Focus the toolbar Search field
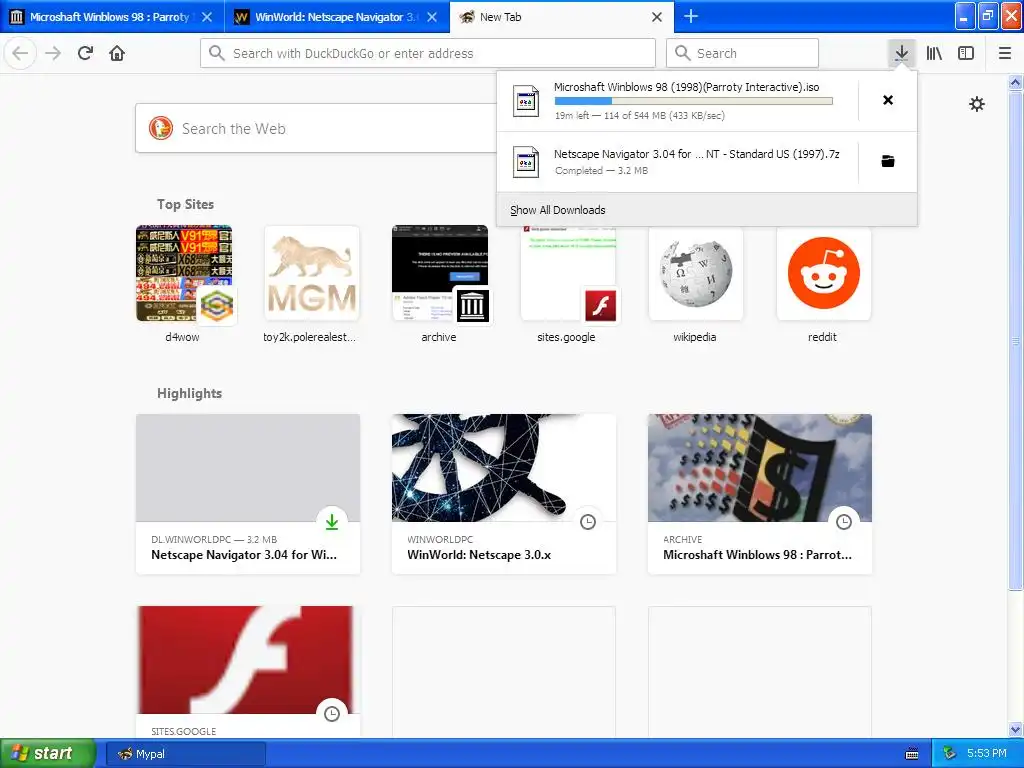The width and height of the screenshot is (1024, 768). (743, 53)
